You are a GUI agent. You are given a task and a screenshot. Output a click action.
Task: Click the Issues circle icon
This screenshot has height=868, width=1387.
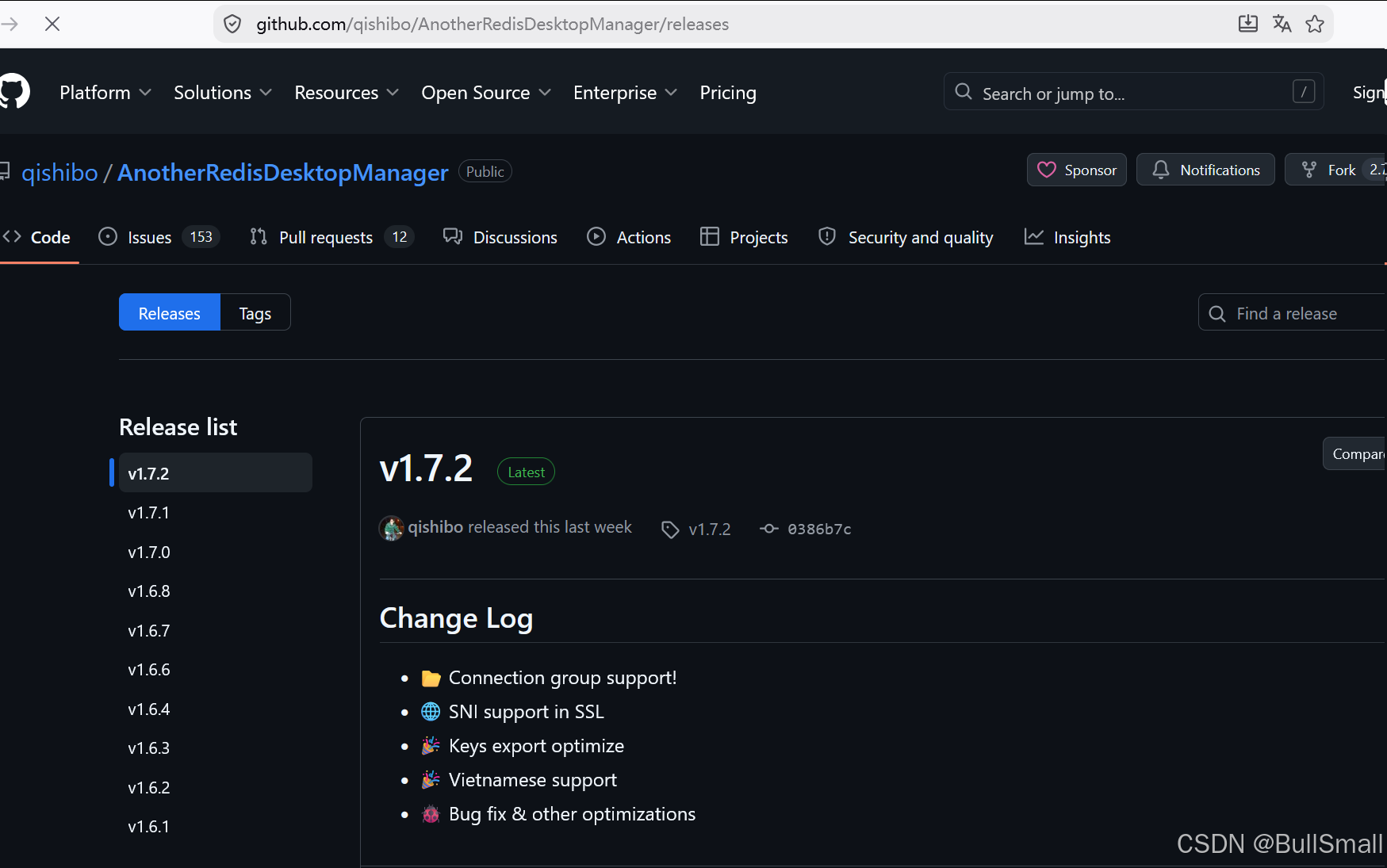[108, 237]
